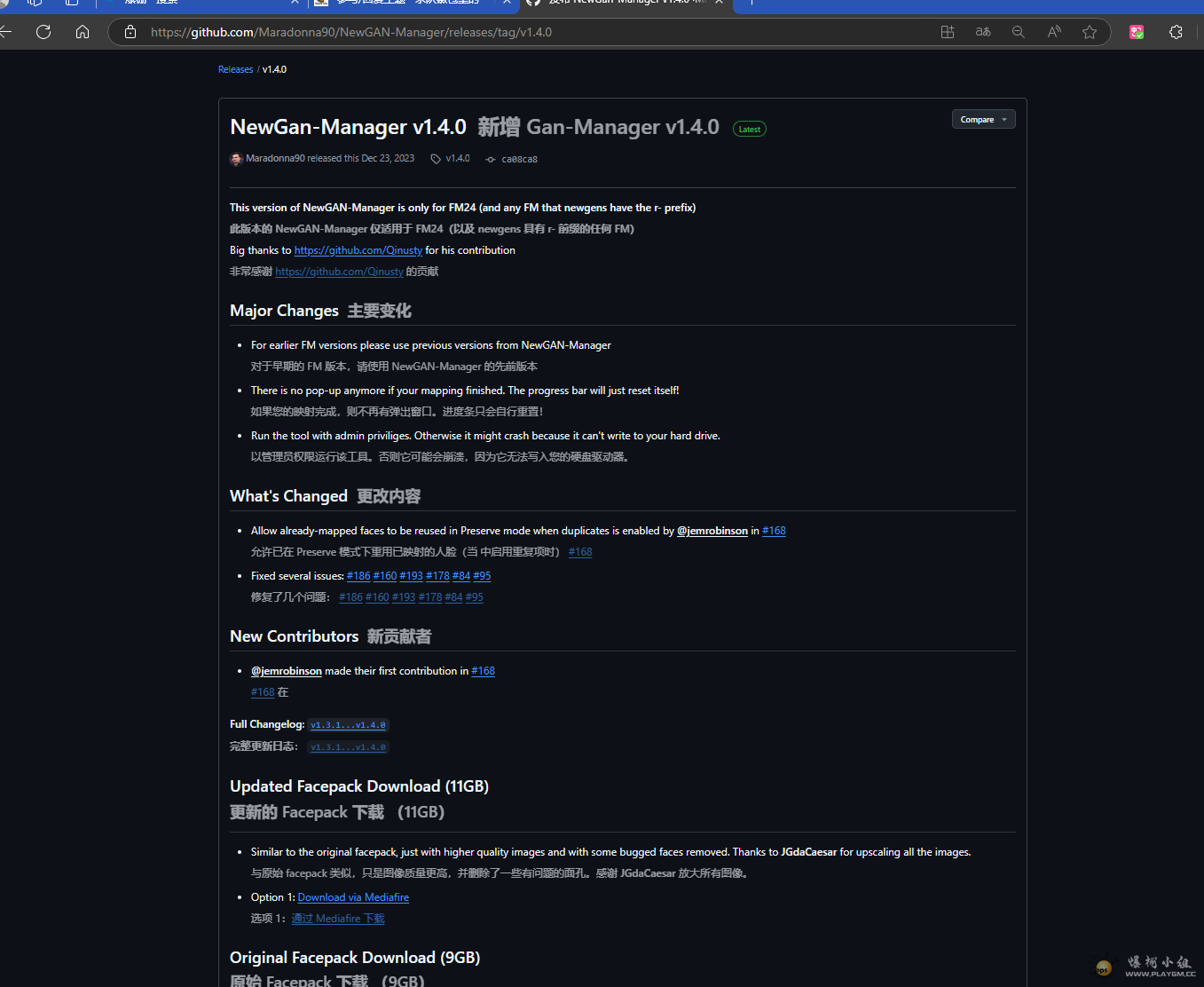
Task: Open @jemrobinson link under What's Changed
Action: coord(712,531)
